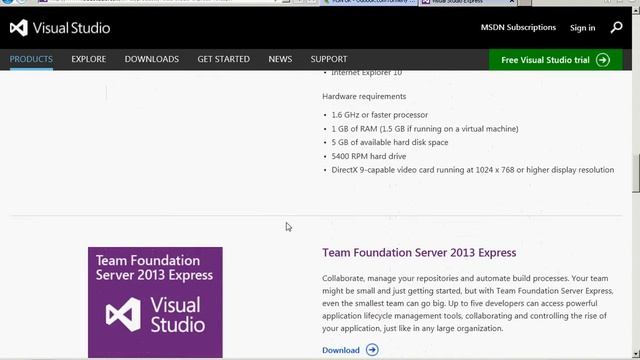The image size is (640, 360).
Task: Click the scrollbar down arrow
Action: [x=636, y=354]
